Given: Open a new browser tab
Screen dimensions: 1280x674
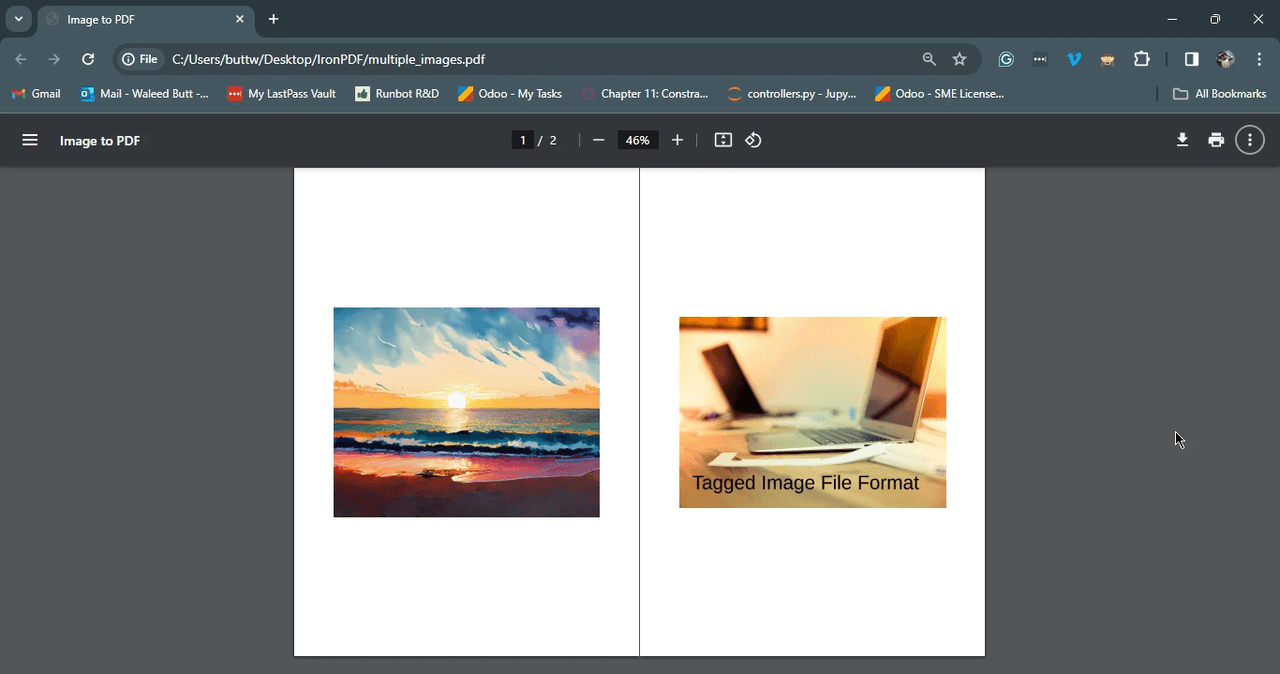Looking at the screenshot, I should coord(273,19).
